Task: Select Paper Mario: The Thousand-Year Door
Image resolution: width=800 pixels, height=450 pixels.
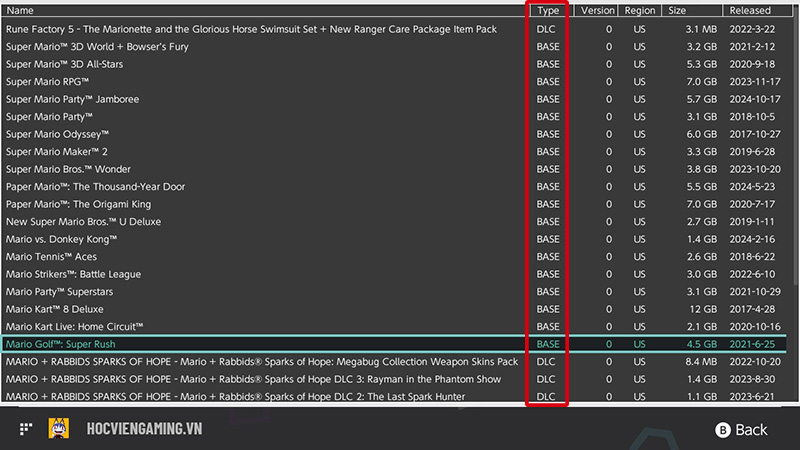Action: [x=394, y=187]
